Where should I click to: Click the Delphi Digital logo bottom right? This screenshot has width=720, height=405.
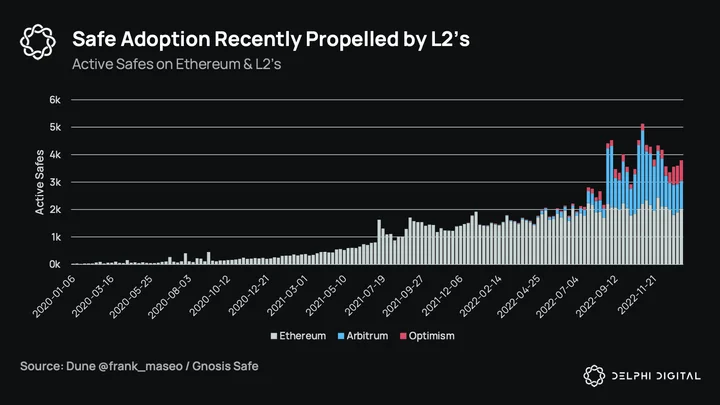tap(594, 376)
